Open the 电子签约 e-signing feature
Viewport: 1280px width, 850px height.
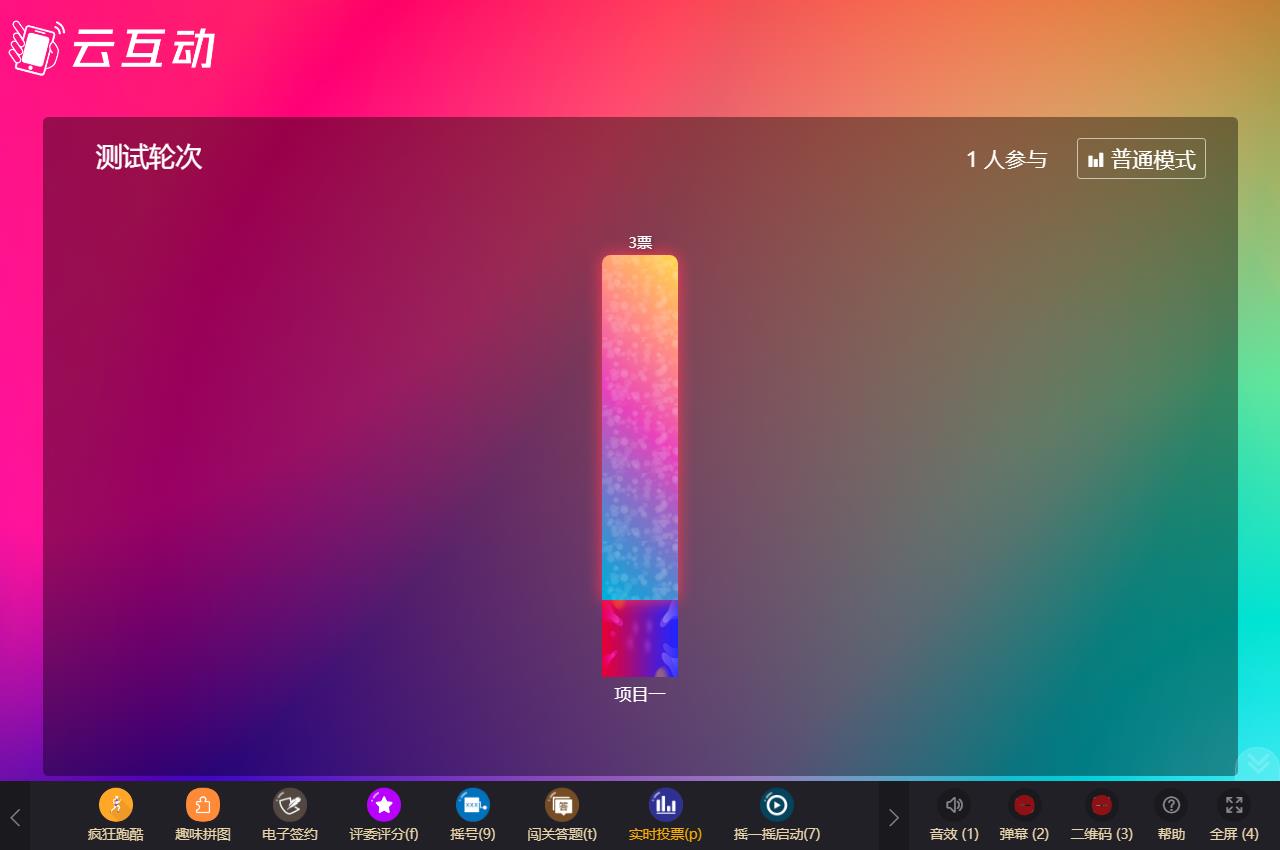(290, 805)
